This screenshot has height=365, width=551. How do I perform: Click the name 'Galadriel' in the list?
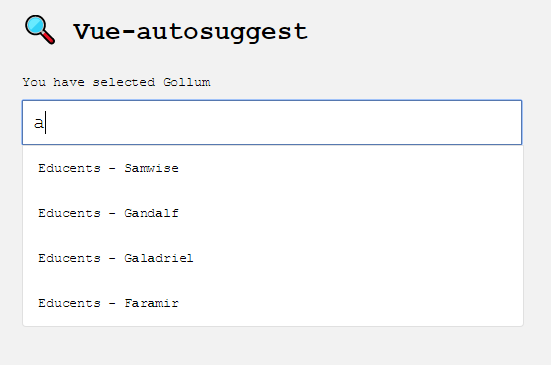coord(159,258)
